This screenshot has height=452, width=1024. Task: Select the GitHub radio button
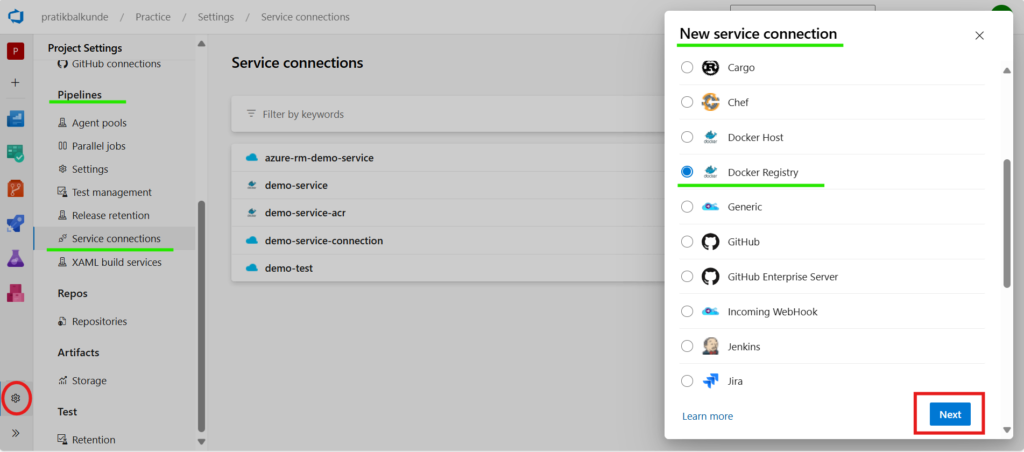point(687,242)
